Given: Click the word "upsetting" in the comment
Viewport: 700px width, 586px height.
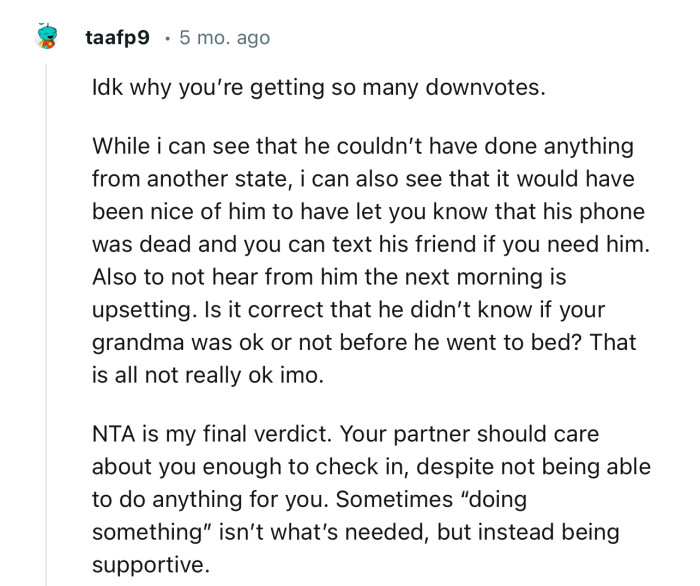Looking at the screenshot, I should coord(136,307).
